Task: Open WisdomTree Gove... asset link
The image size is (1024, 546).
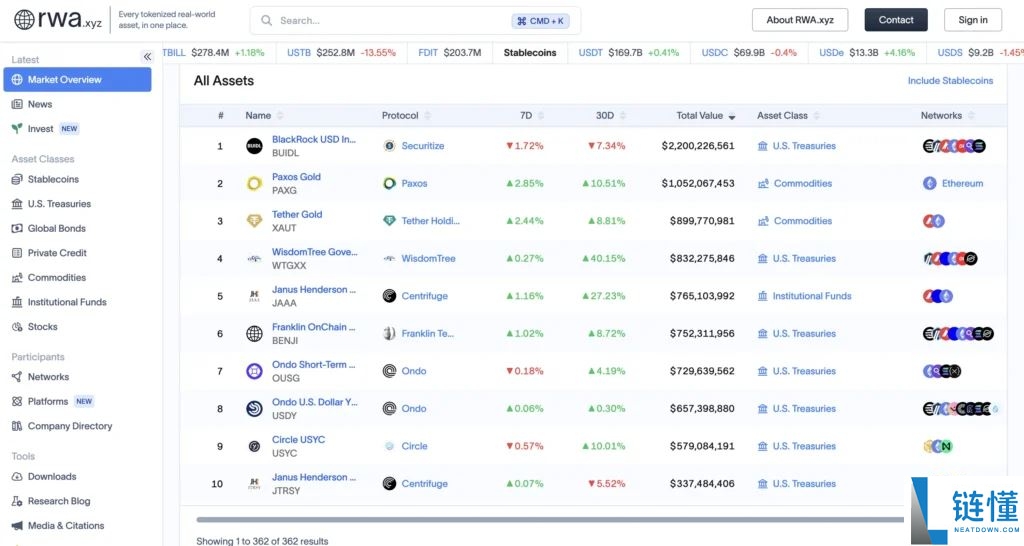Action: click(315, 251)
